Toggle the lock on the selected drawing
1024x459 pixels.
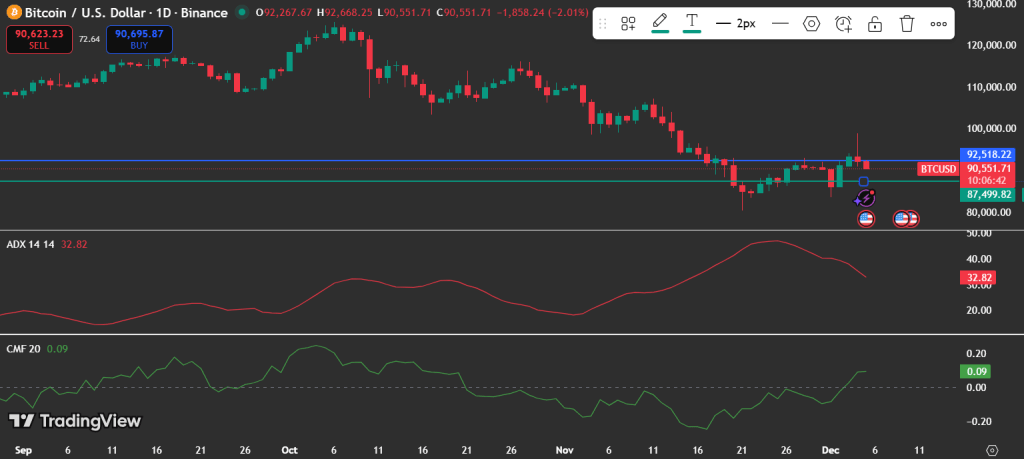[x=875, y=24]
